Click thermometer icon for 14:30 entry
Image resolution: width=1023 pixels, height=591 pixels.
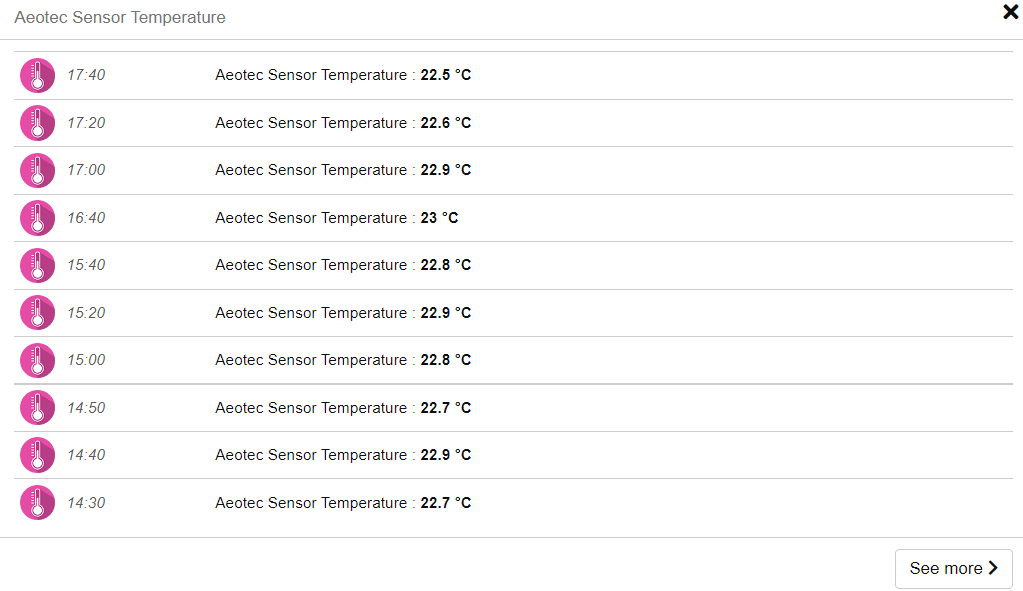[37, 503]
